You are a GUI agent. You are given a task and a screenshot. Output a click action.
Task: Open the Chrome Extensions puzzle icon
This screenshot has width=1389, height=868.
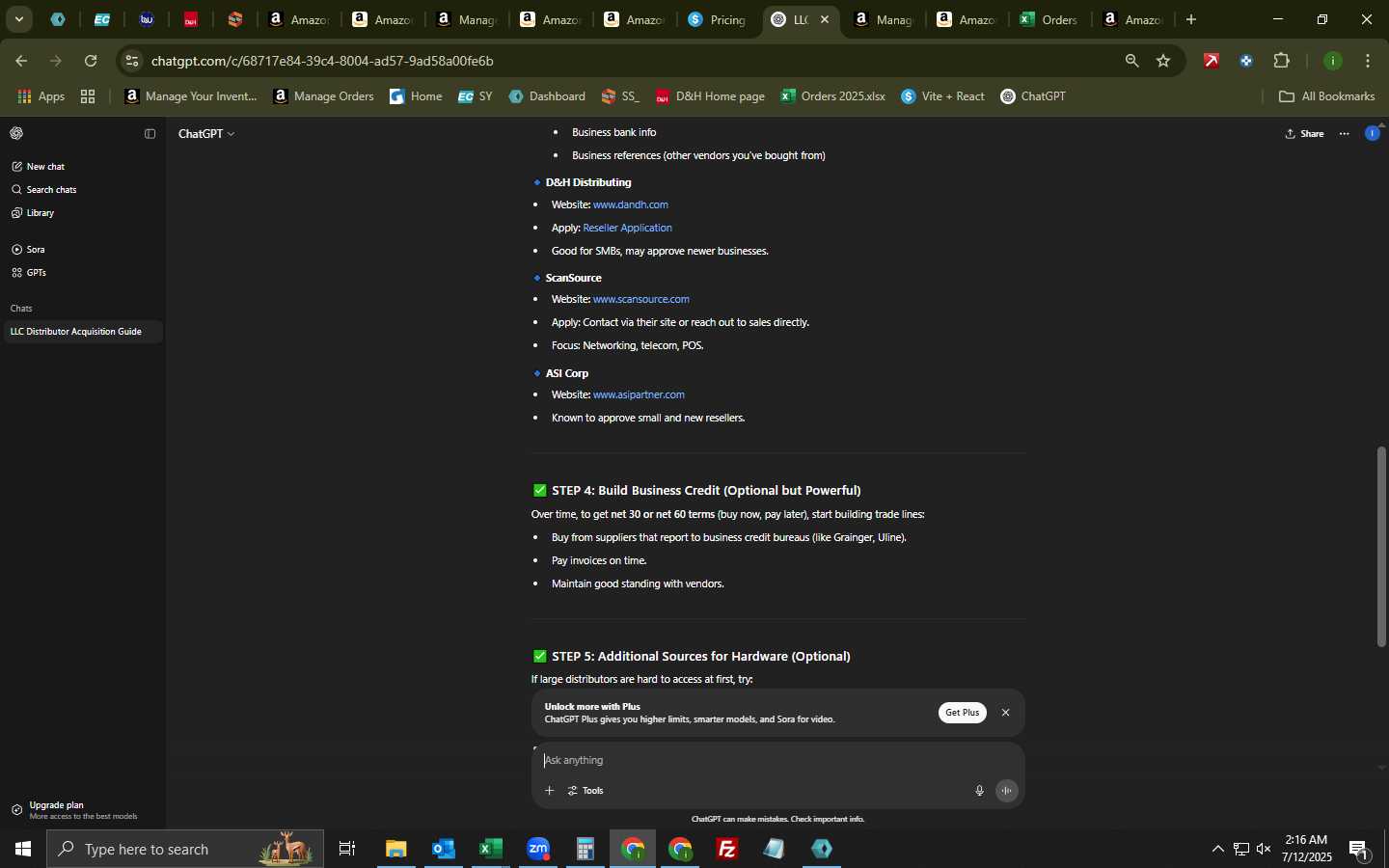tap(1281, 61)
